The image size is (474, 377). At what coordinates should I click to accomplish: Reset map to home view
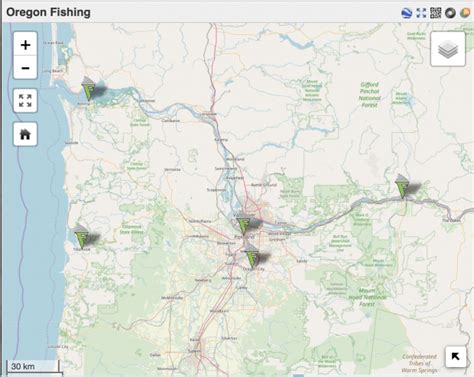(x=25, y=134)
